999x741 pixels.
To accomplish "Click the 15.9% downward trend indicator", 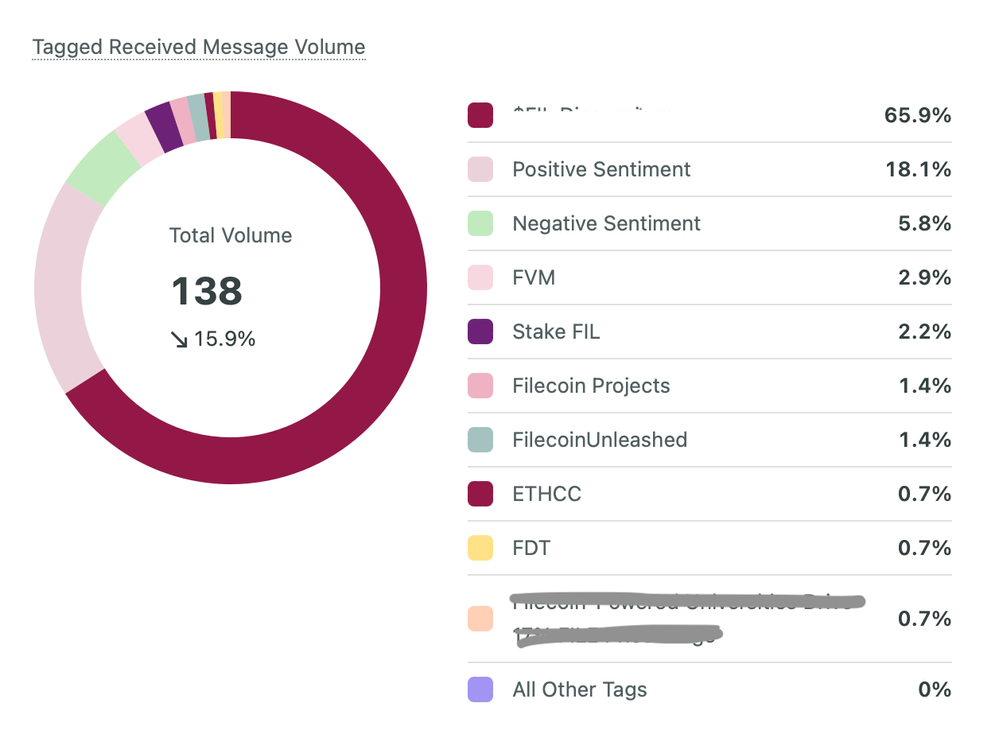I will [x=212, y=340].
